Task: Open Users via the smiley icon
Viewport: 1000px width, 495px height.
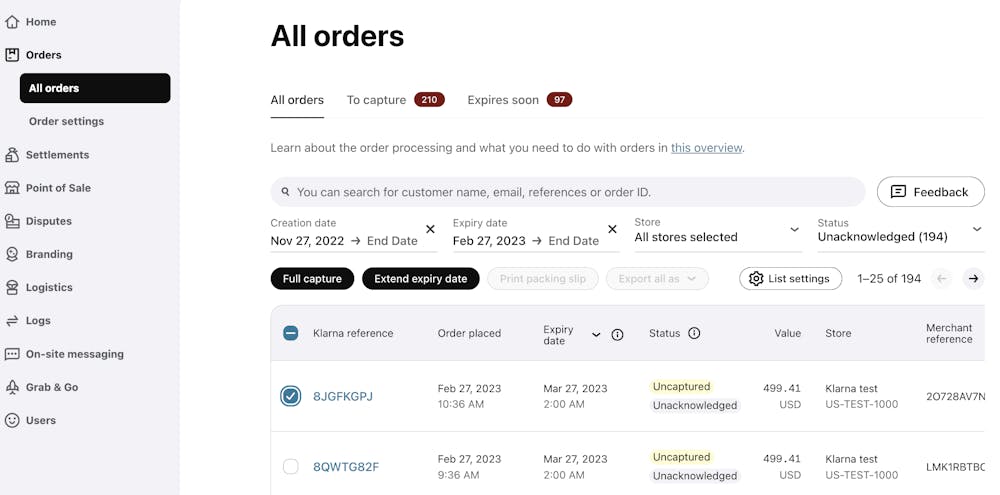Action: (x=11, y=420)
